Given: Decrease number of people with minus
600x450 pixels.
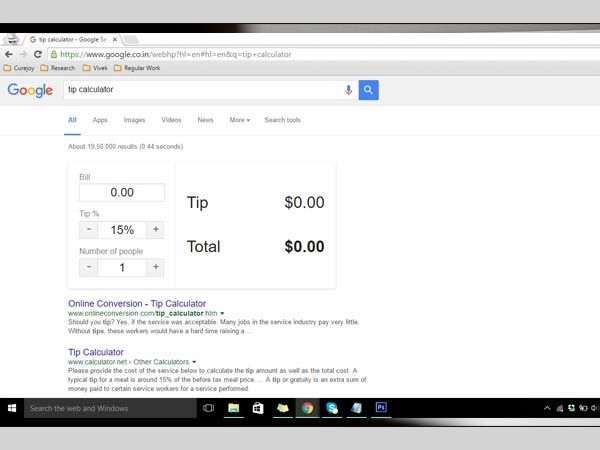Looking at the screenshot, I should [x=89, y=267].
